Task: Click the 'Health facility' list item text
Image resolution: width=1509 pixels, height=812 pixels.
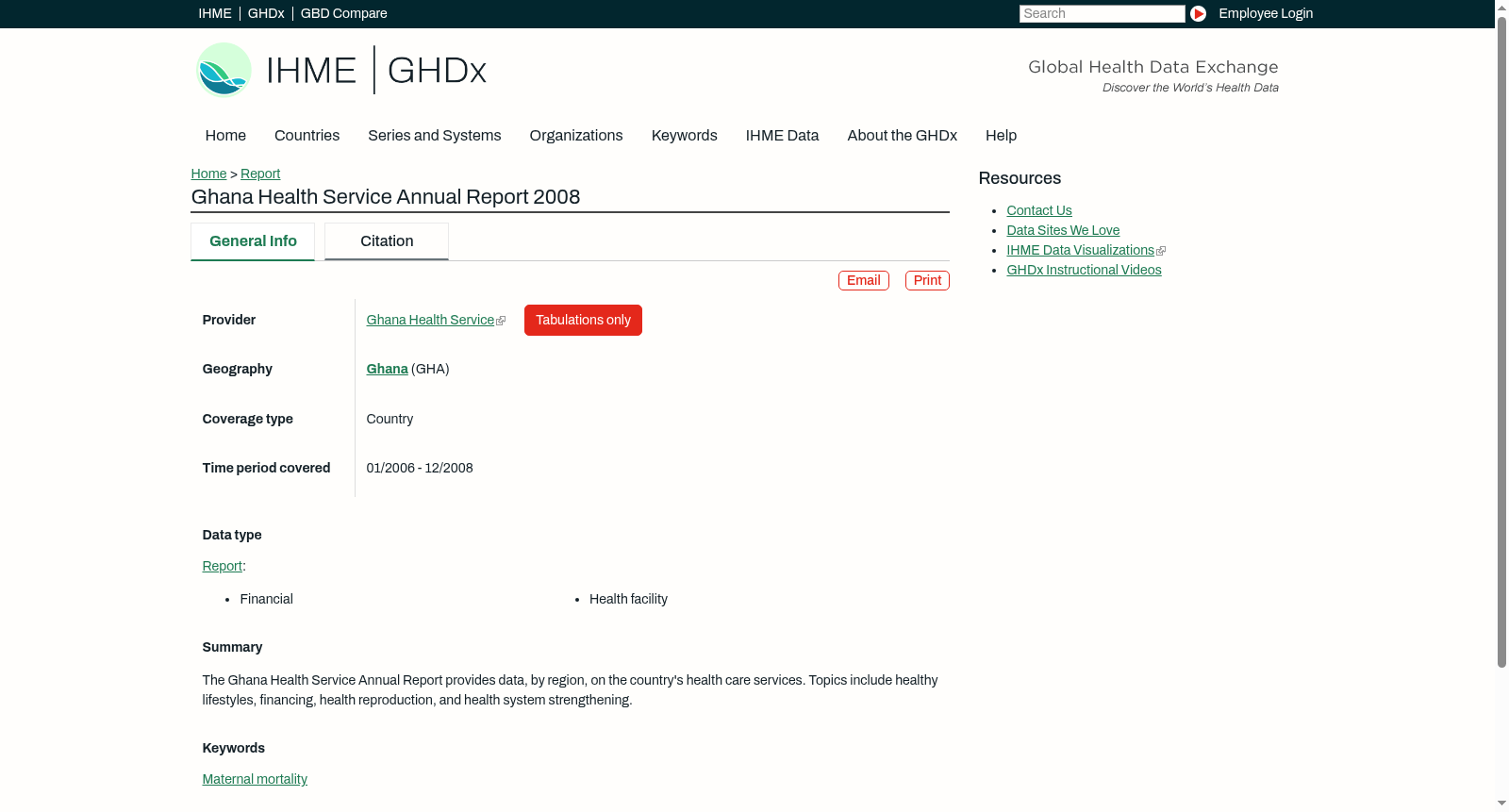Action: 628,600
